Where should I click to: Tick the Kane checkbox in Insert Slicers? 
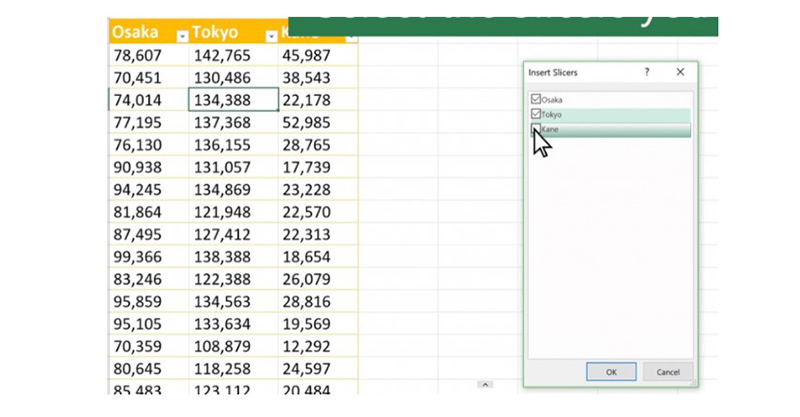coord(536,129)
